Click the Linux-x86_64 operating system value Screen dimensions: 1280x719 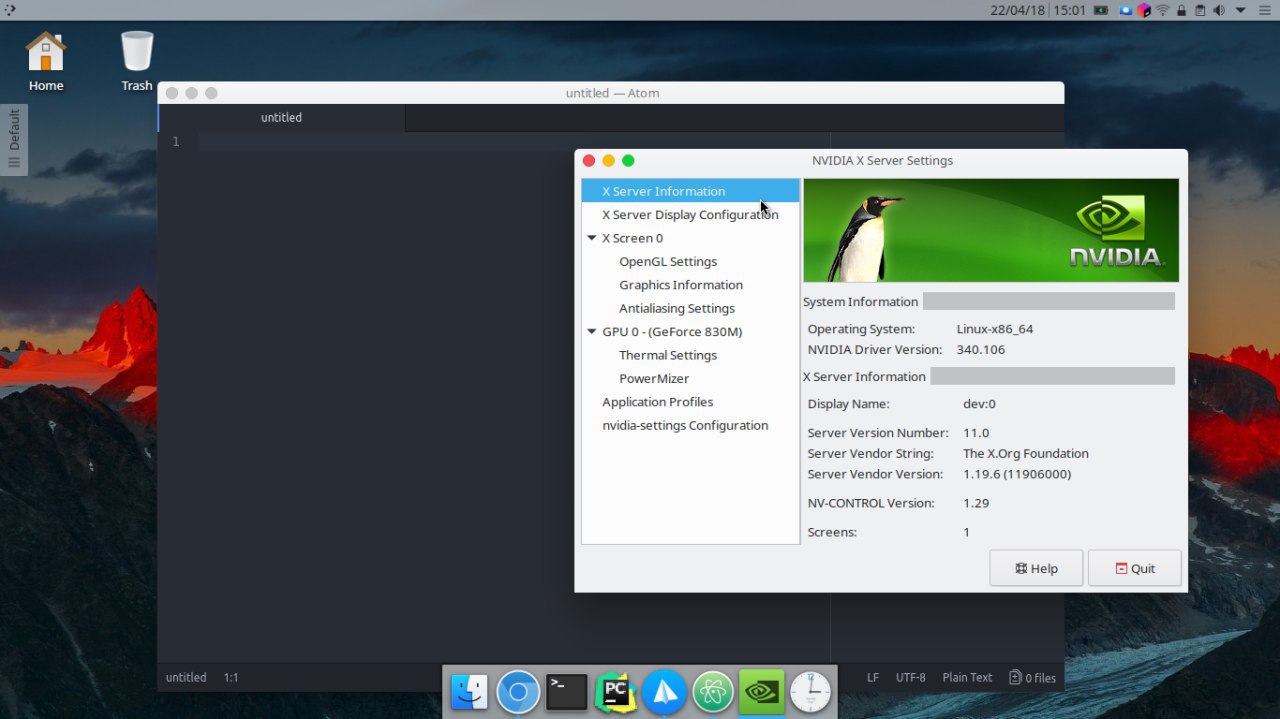[x=995, y=329]
